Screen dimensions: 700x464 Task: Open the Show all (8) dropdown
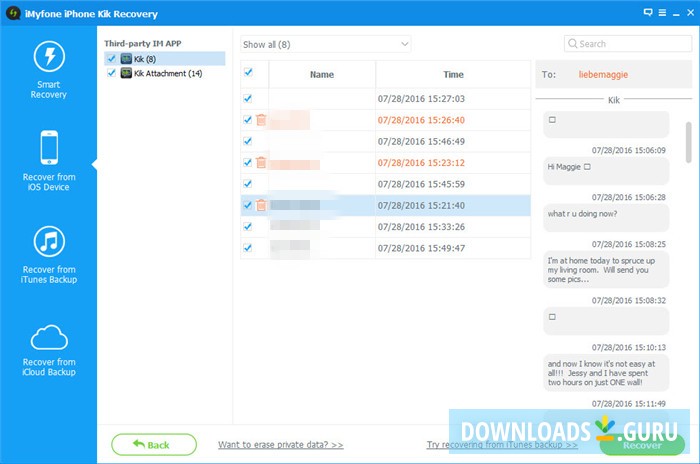(325, 44)
